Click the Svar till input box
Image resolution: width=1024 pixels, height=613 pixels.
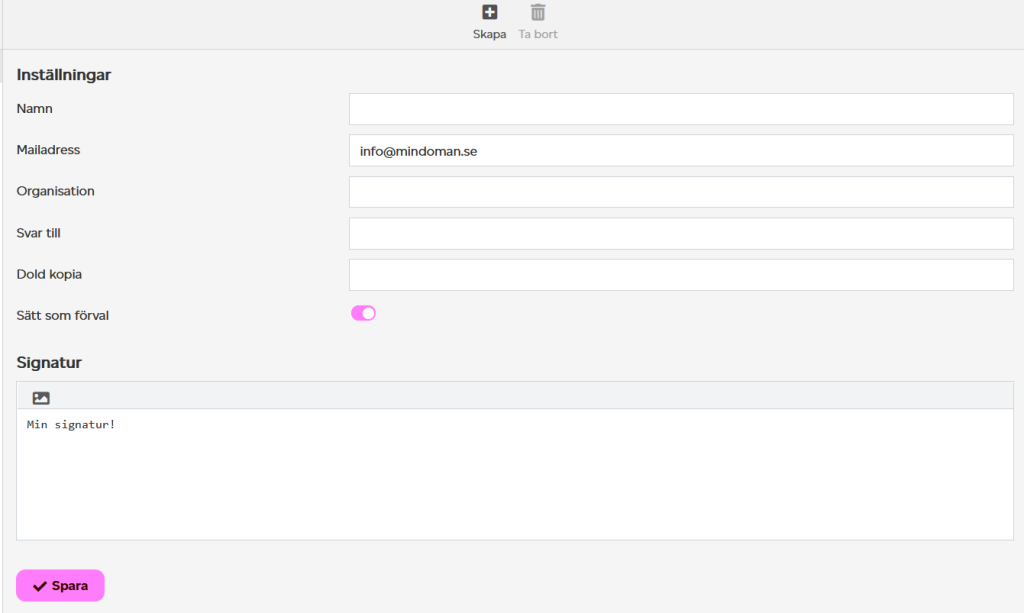(680, 233)
